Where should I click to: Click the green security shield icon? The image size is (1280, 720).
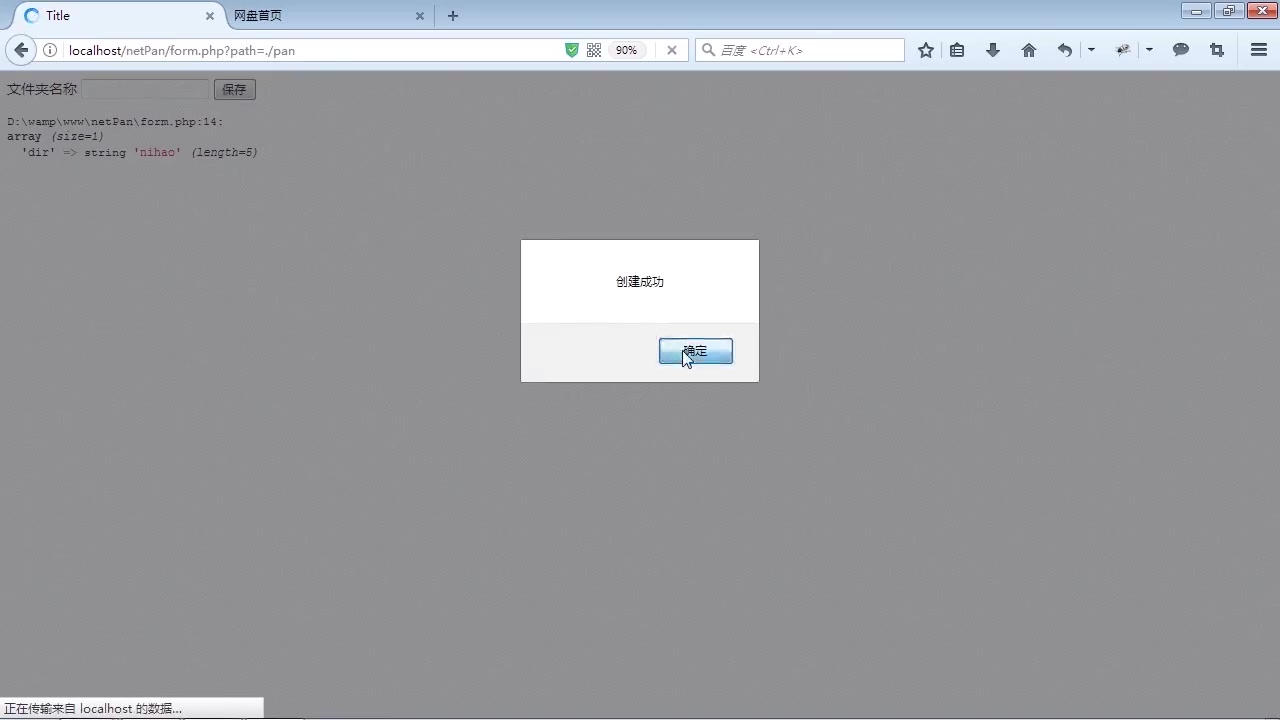(x=572, y=50)
